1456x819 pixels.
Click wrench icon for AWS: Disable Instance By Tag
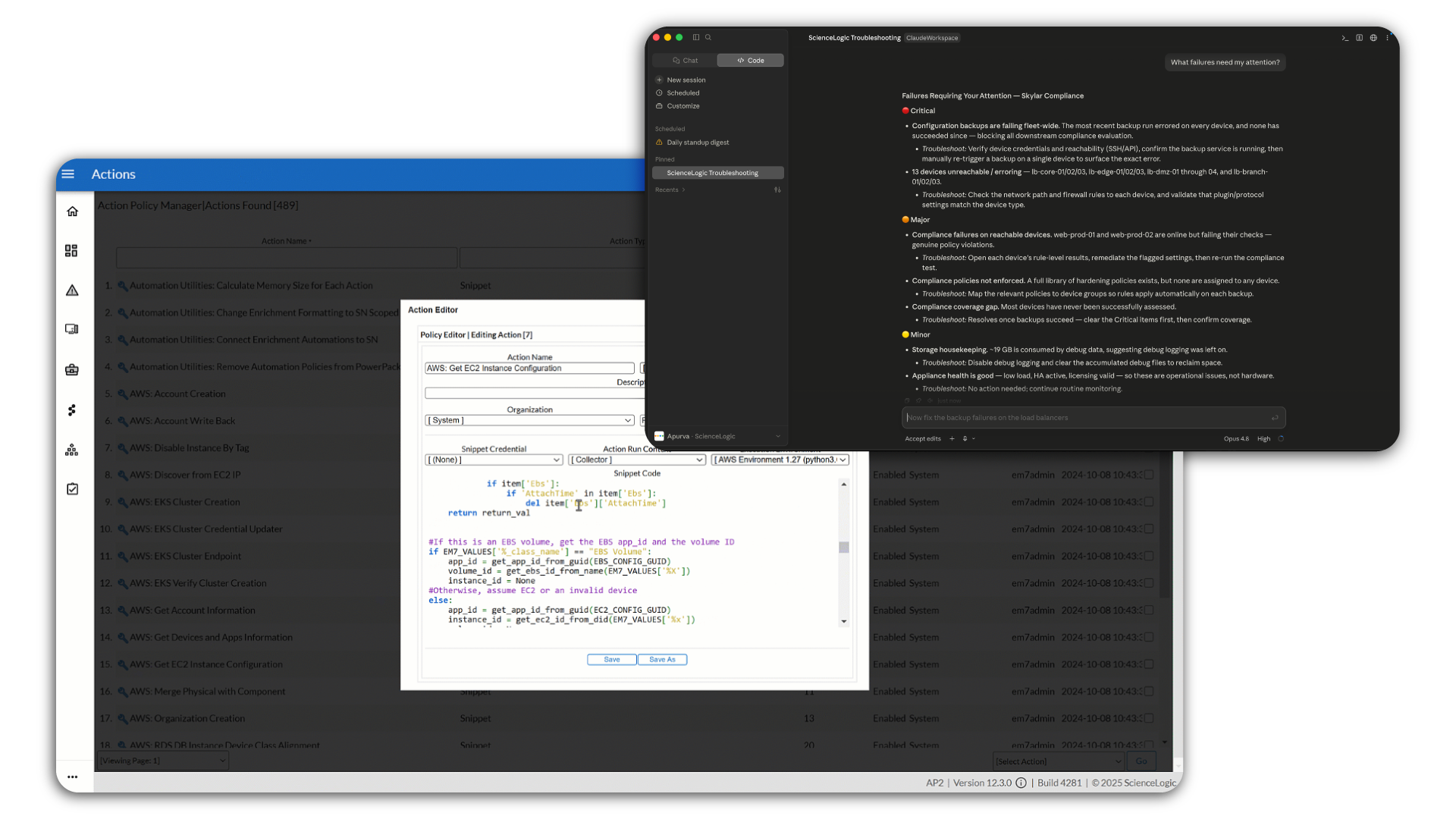122,448
